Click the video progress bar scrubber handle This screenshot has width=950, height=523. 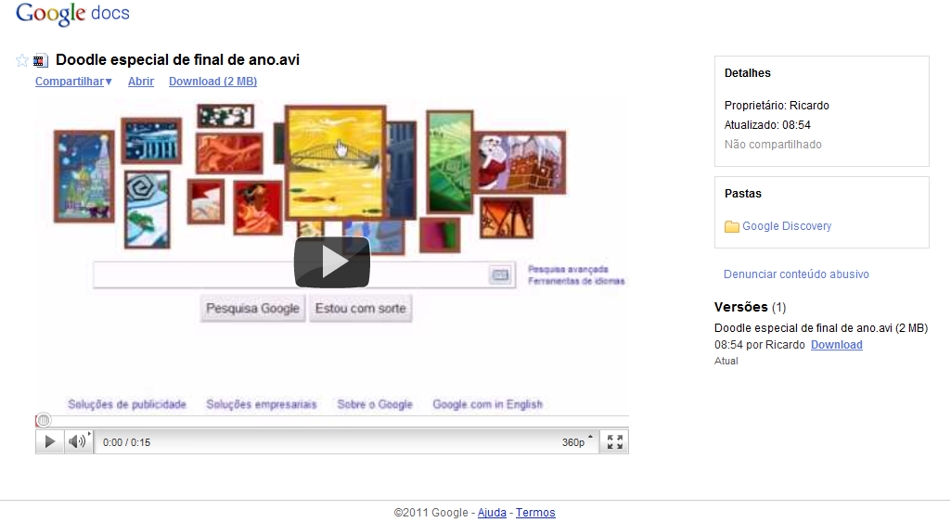point(44,420)
